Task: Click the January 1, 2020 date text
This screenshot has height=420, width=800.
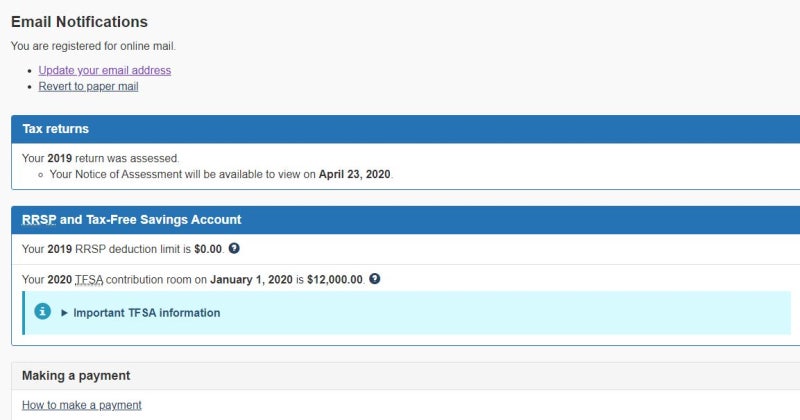Action: [251, 280]
